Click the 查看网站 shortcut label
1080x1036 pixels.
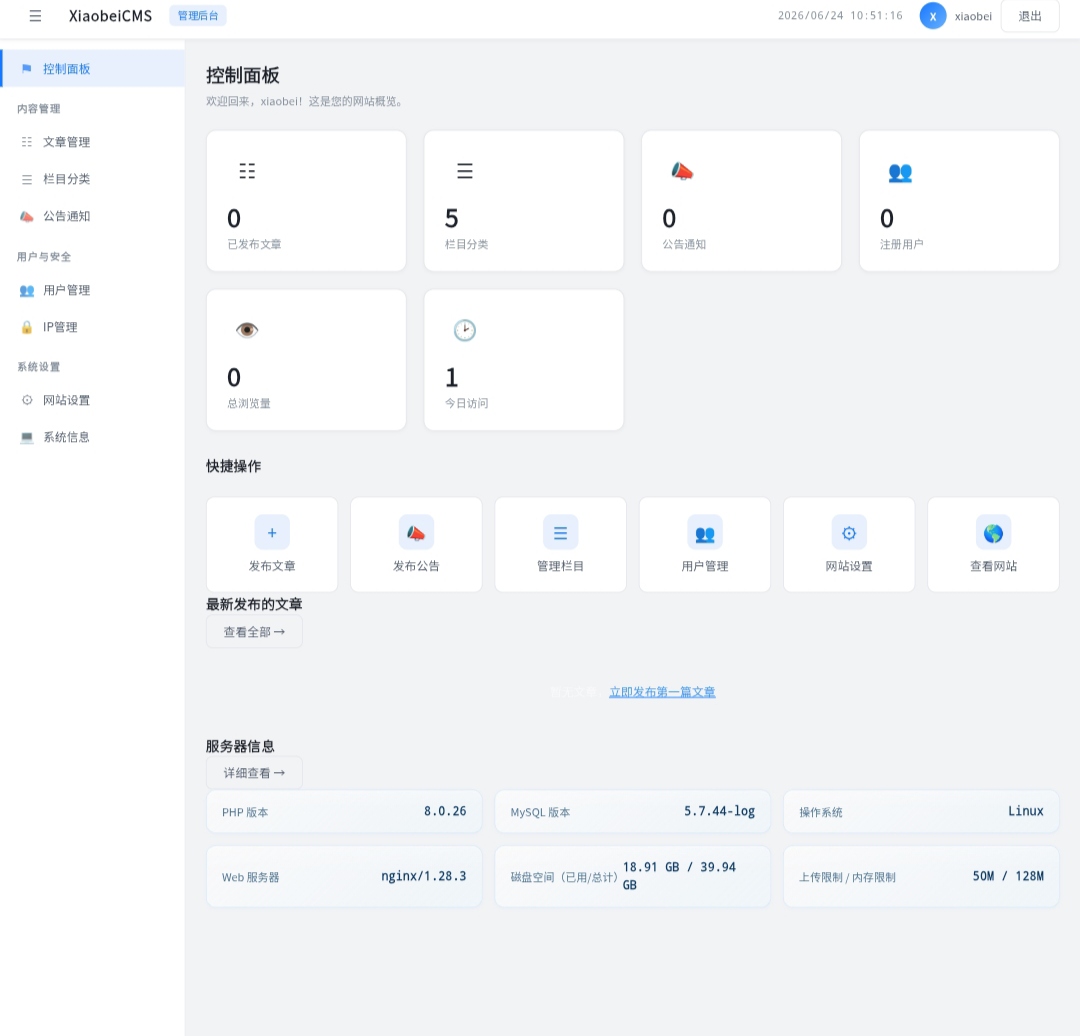[x=993, y=566]
